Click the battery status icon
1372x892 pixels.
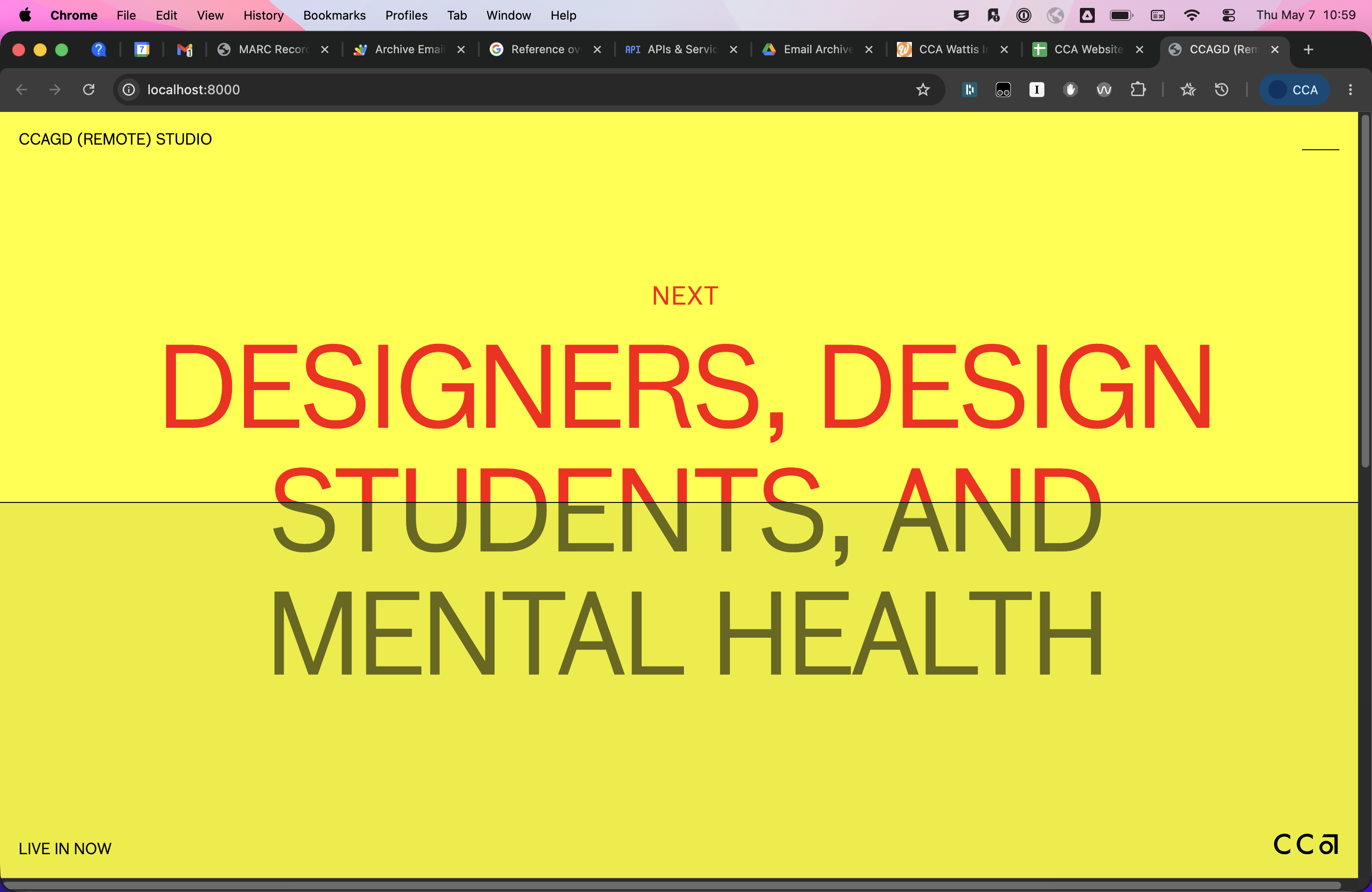1121,15
